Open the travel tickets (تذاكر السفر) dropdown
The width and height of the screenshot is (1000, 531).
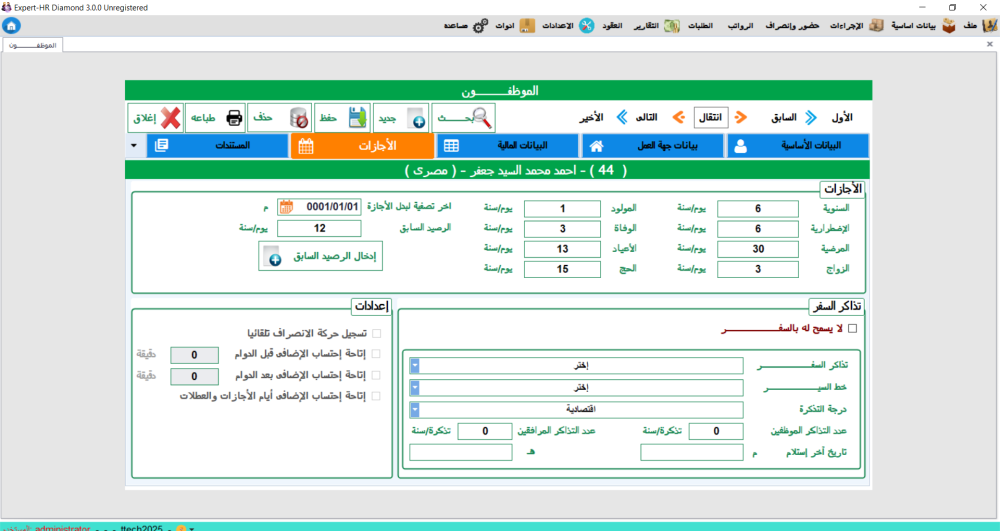click(x=415, y=366)
